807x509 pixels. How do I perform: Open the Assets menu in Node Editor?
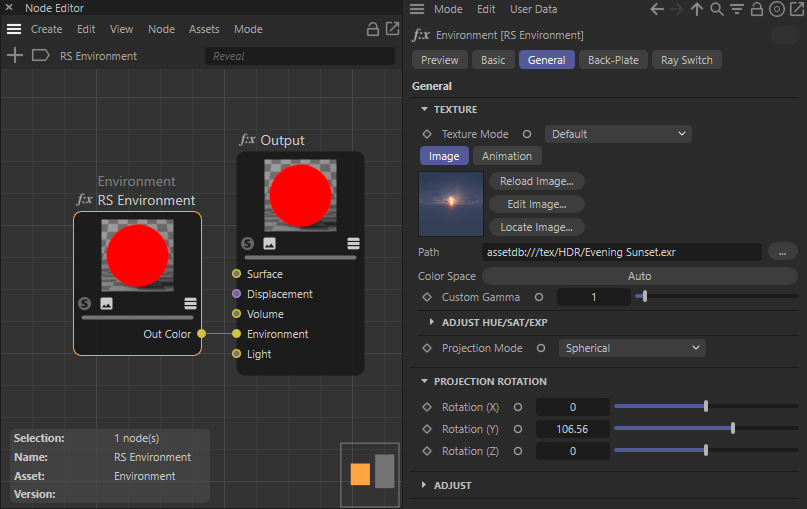coord(204,29)
